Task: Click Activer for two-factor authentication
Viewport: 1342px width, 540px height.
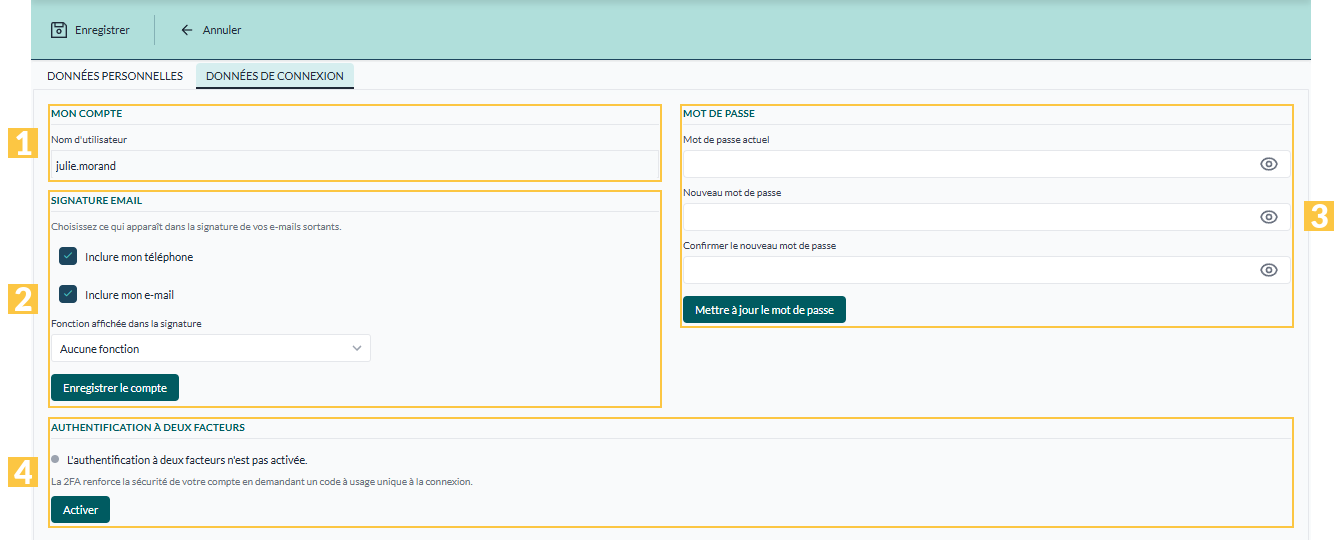Action: pyautogui.click(x=80, y=510)
